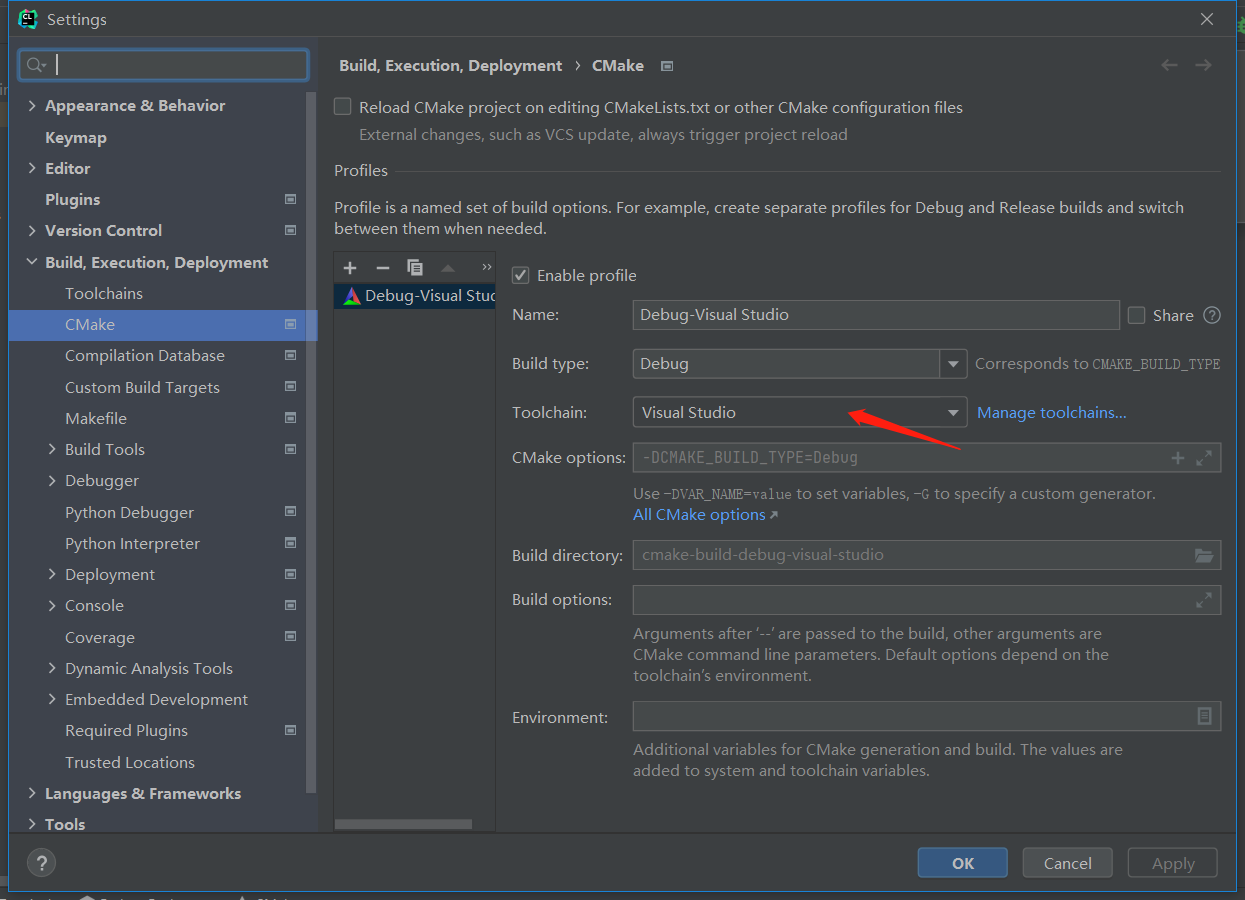Viewport: 1245px width, 900px height.
Task: Remove selected profile with minus icon
Action: coord(382,267)
